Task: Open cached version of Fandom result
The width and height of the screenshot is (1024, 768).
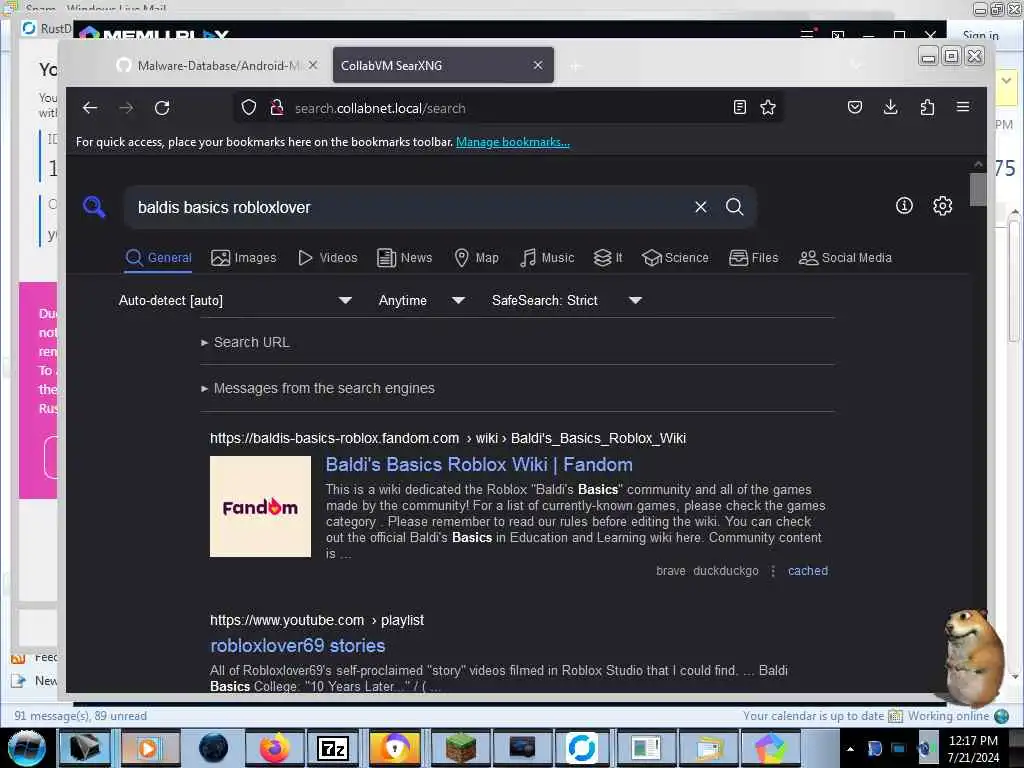Action: (807, 571)
